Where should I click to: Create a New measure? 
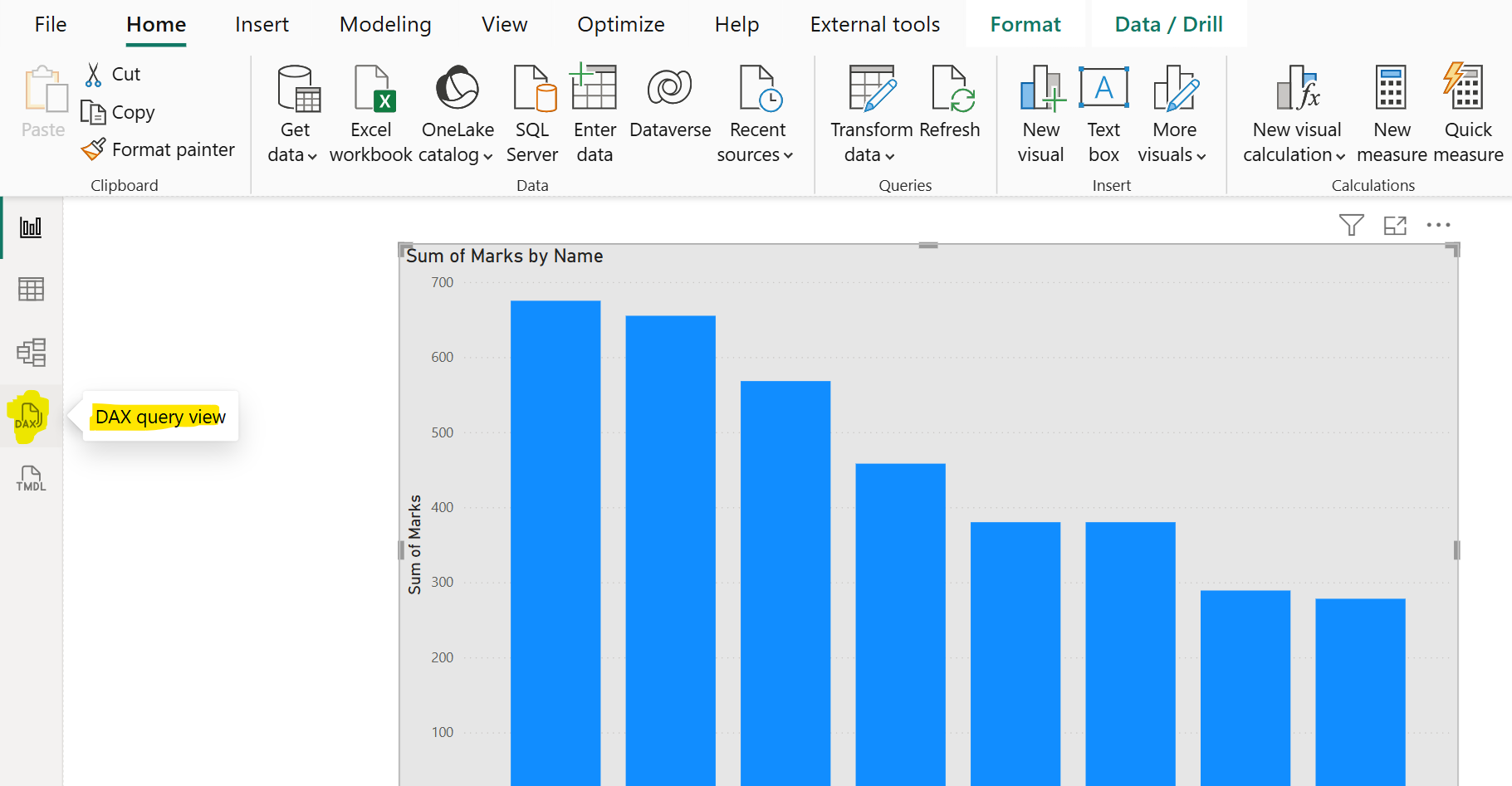pos(1391,108)
